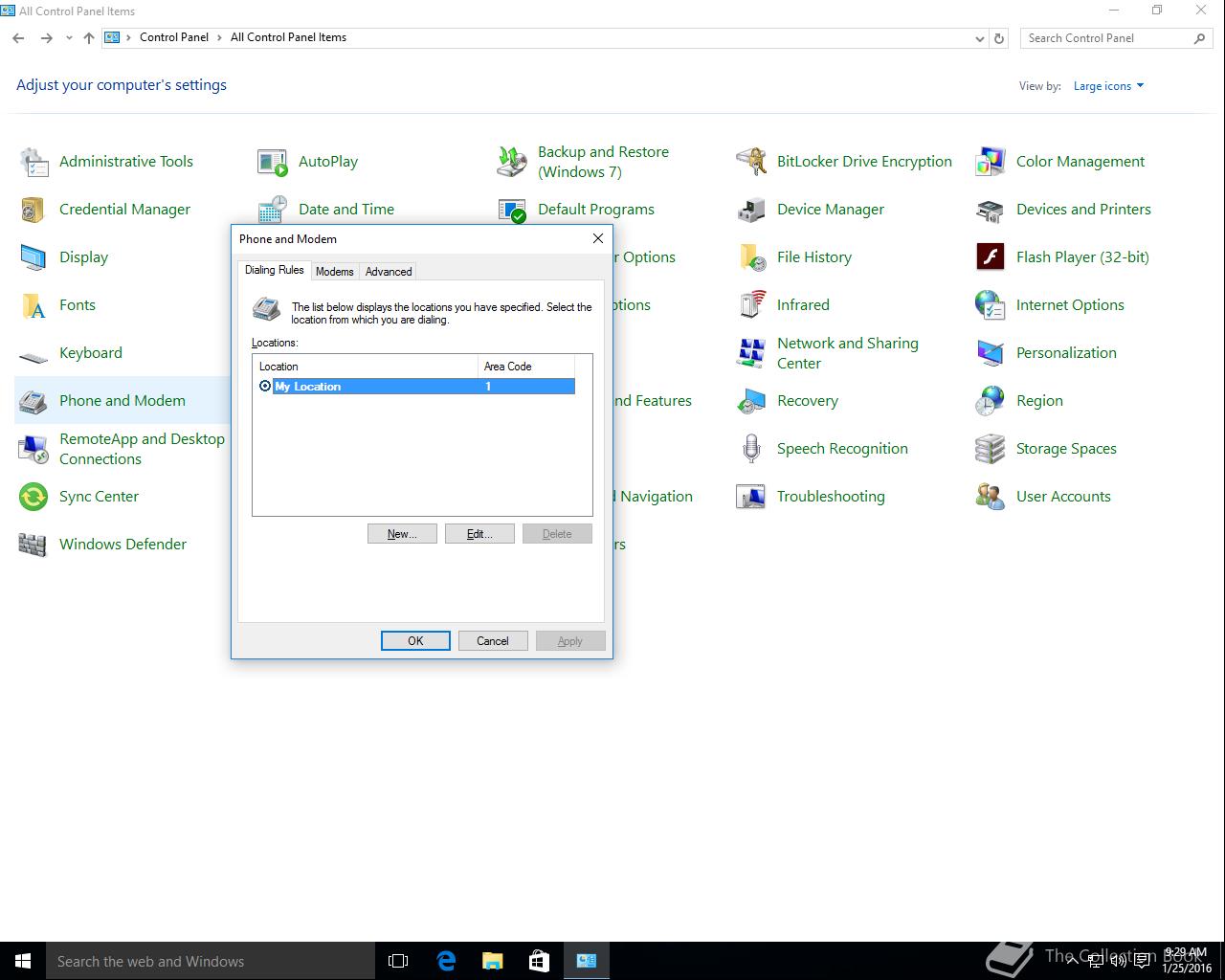This screenshot has width=1225, height=980.
Task: Open the Display monitor icon
Action: coord(33,257)
